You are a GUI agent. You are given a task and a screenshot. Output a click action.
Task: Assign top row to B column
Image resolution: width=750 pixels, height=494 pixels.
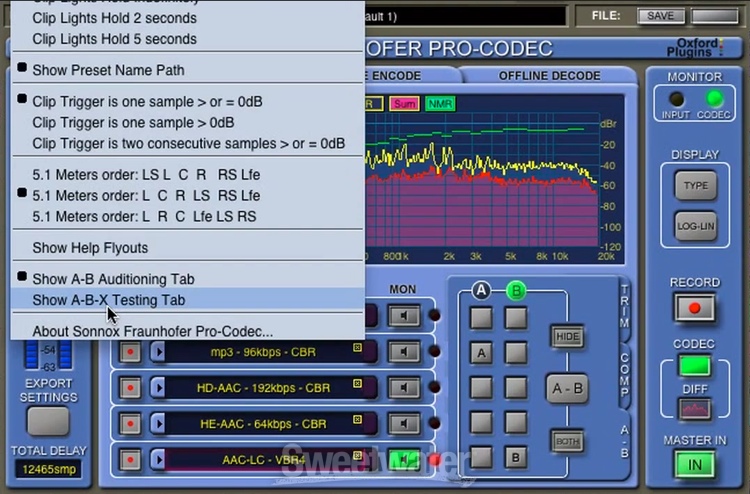[x=516, y=318]
